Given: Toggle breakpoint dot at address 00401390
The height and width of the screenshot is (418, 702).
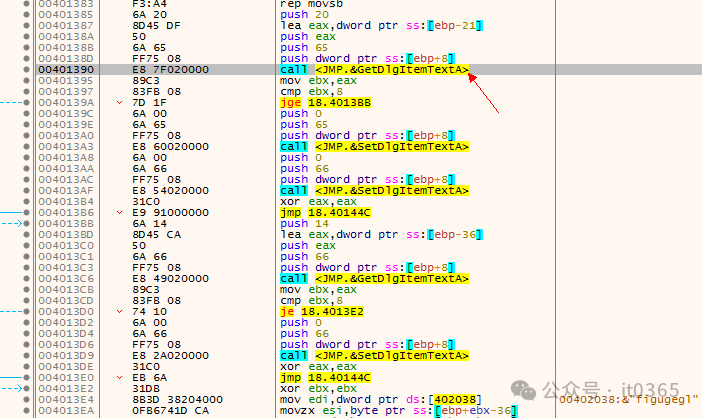Looking at the screenshot, I should click(x=27, y=70).
